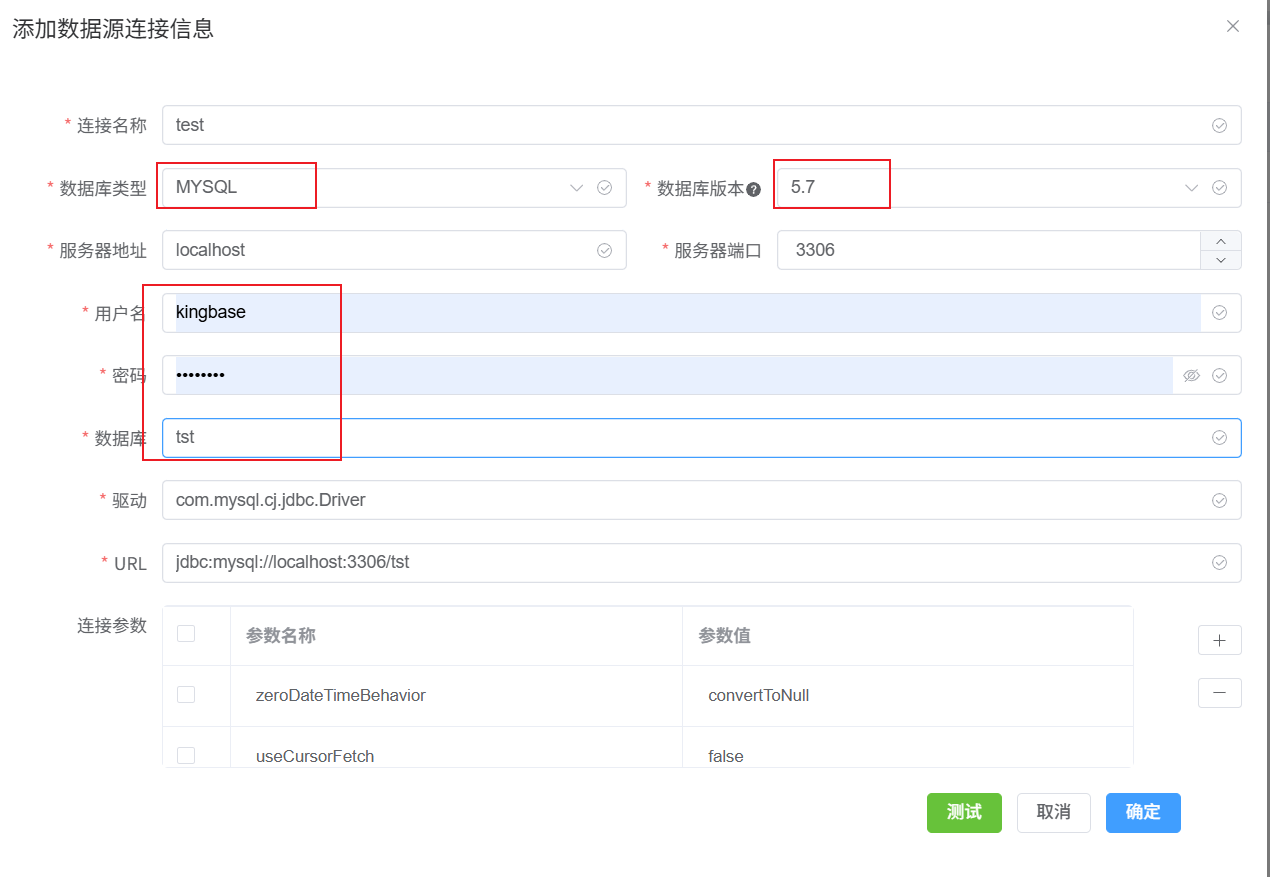This screenshot has height=877, width=1270.
Task: Click the false value for useCursorFetch
Action: pyautogui.click(x=726, y=756)
